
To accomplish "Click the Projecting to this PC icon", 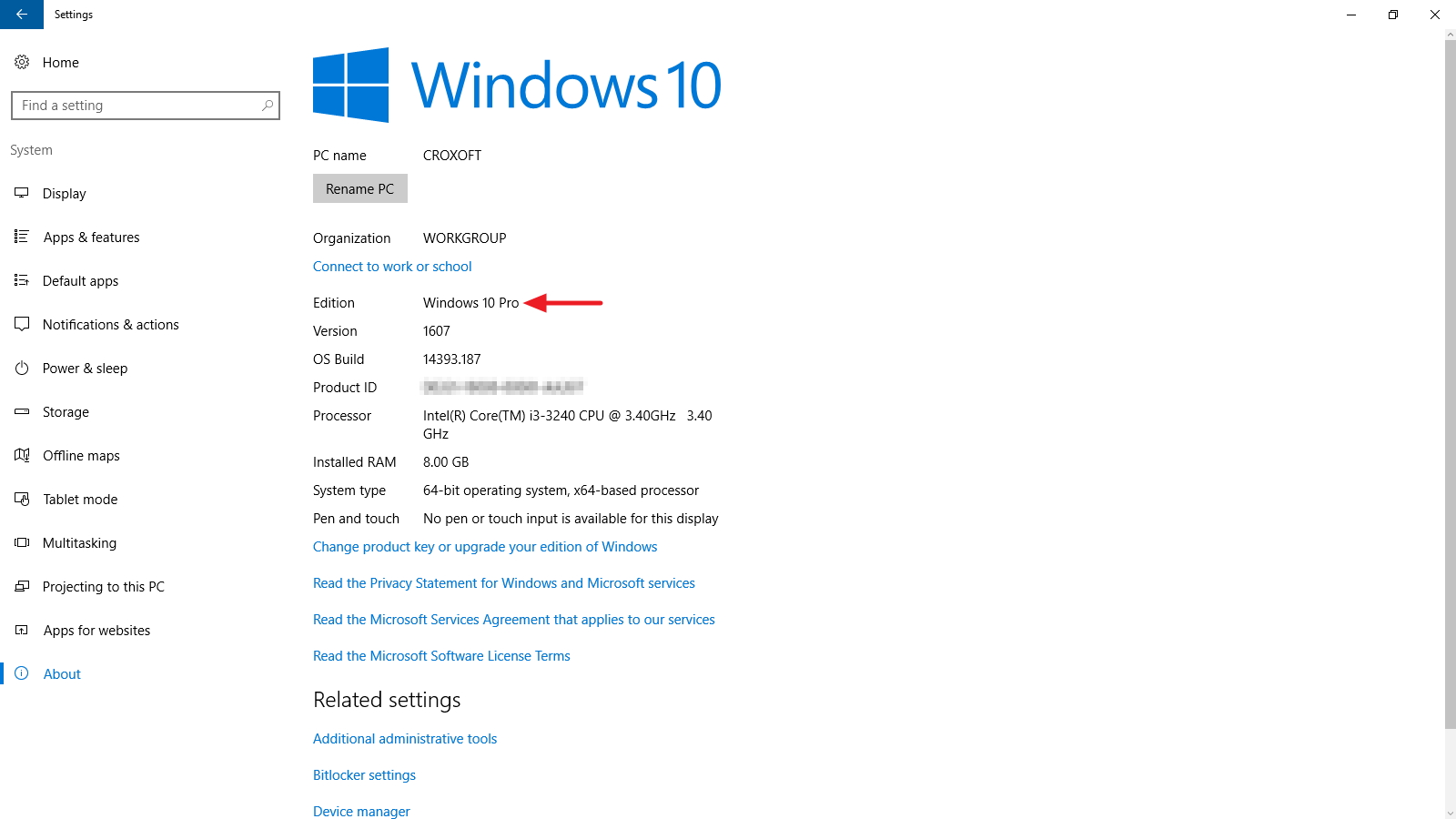I will point(22,586).
